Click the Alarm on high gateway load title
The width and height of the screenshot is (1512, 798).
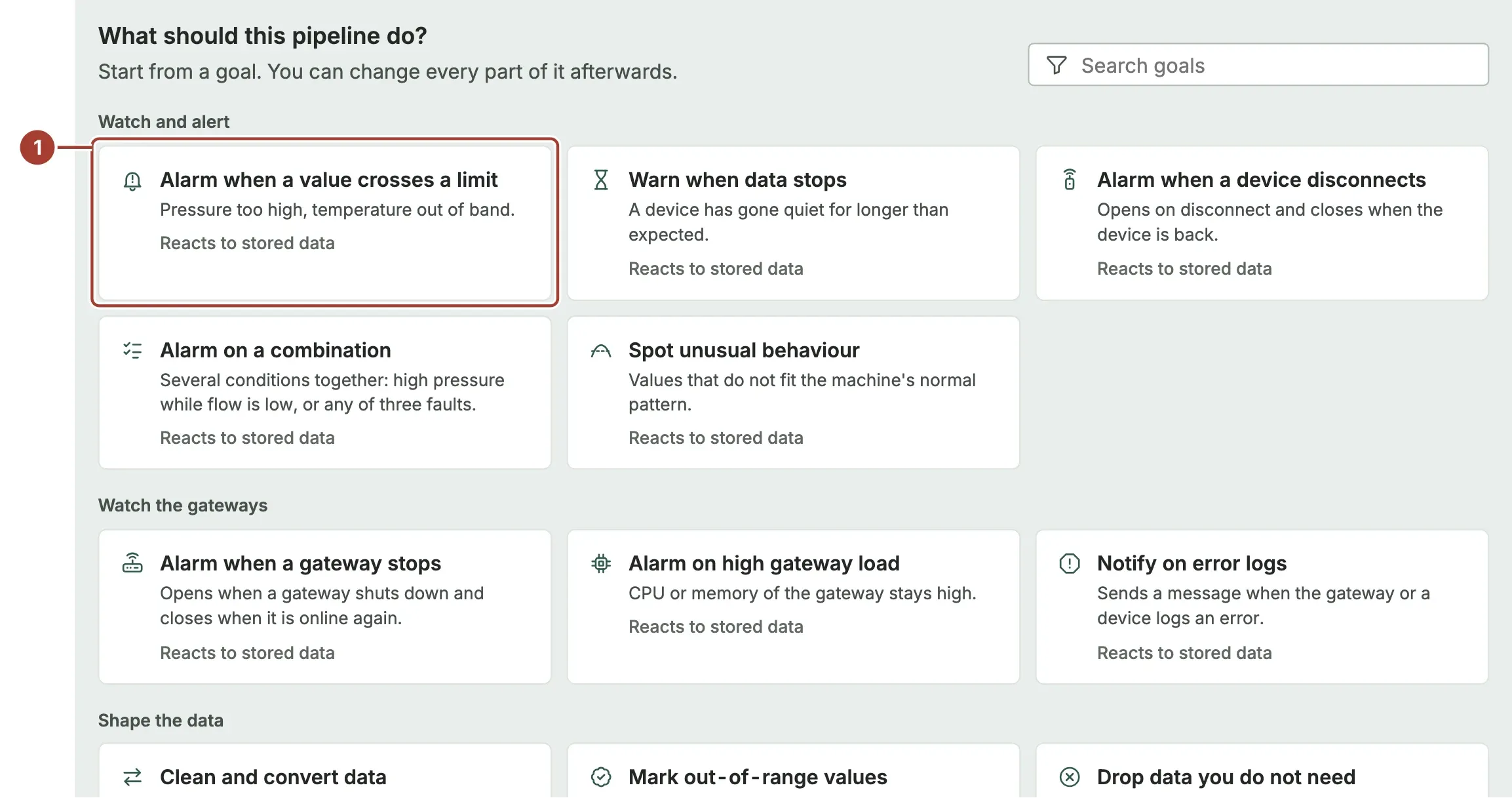tap(764, 563)
